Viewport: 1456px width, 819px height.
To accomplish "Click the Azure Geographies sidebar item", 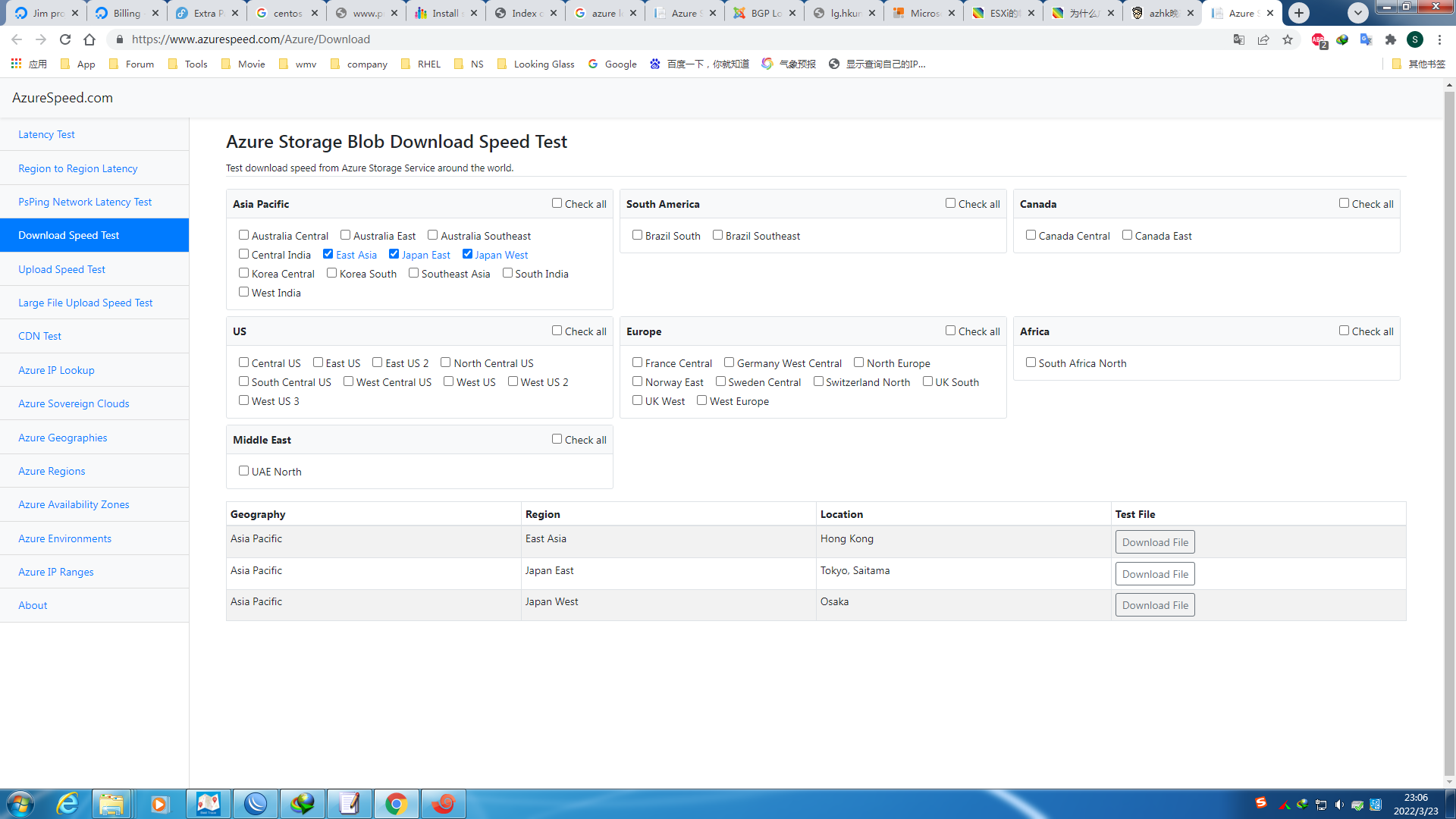I will click(x=63, y=438).
